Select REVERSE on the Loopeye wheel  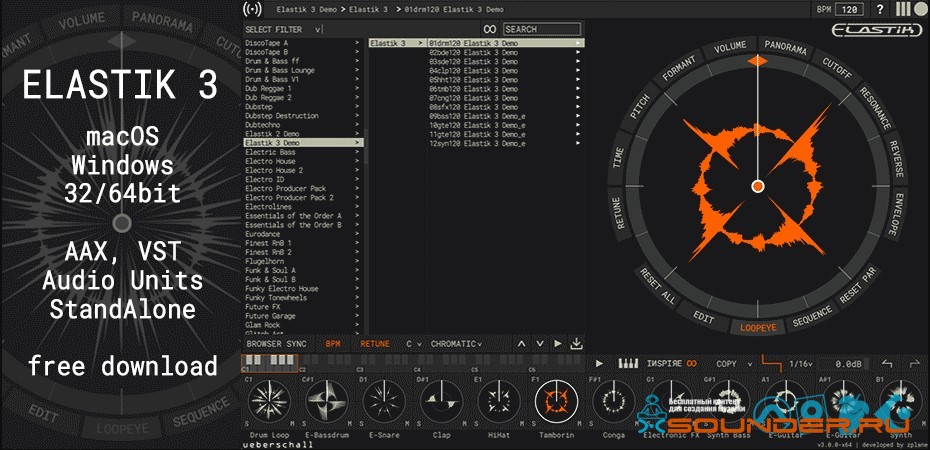pos(897,159)
